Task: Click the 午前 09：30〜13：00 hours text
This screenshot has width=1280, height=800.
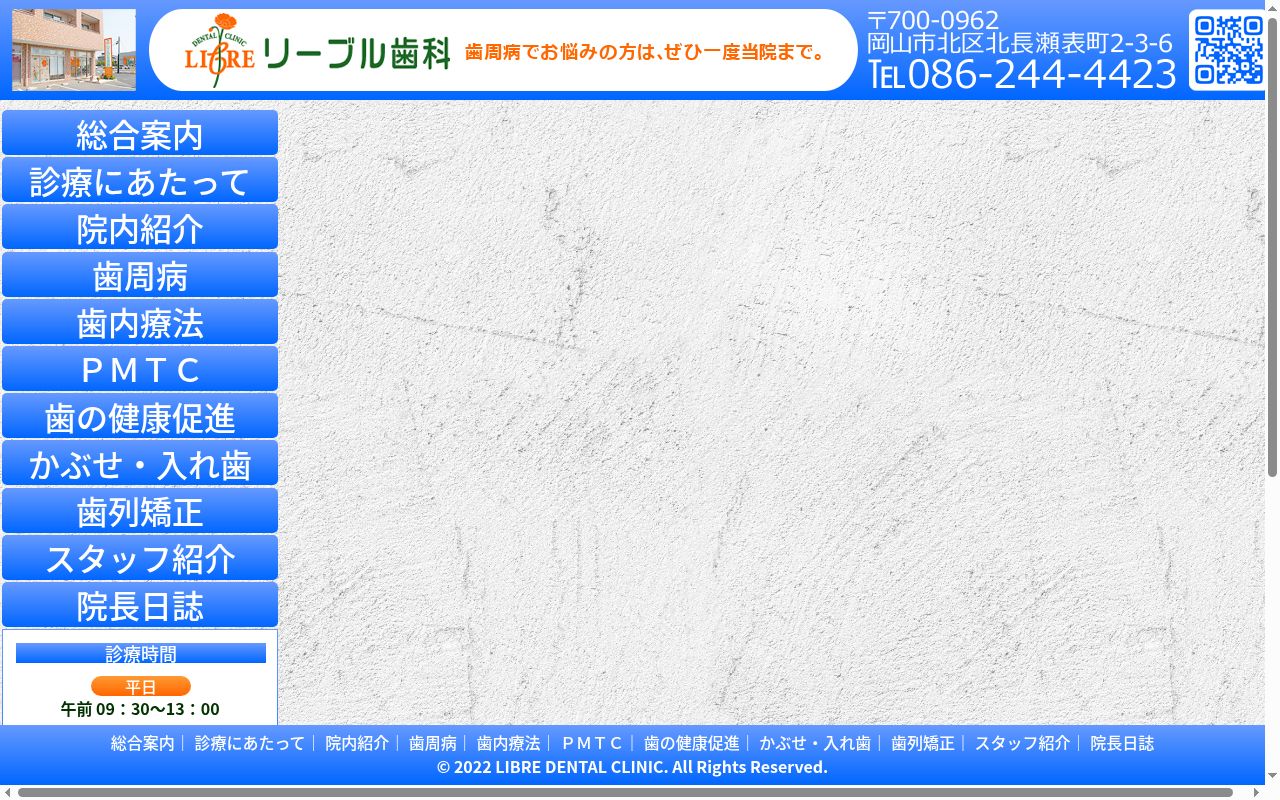Action: point(140,709)
